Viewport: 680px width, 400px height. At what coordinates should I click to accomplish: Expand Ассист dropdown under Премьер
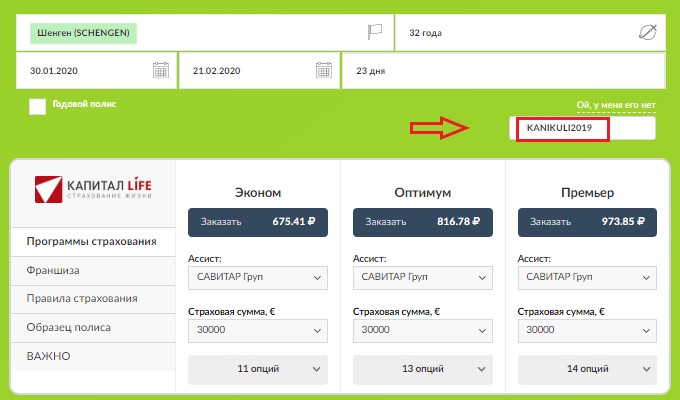pyautogui.click(x=588, y=277)
